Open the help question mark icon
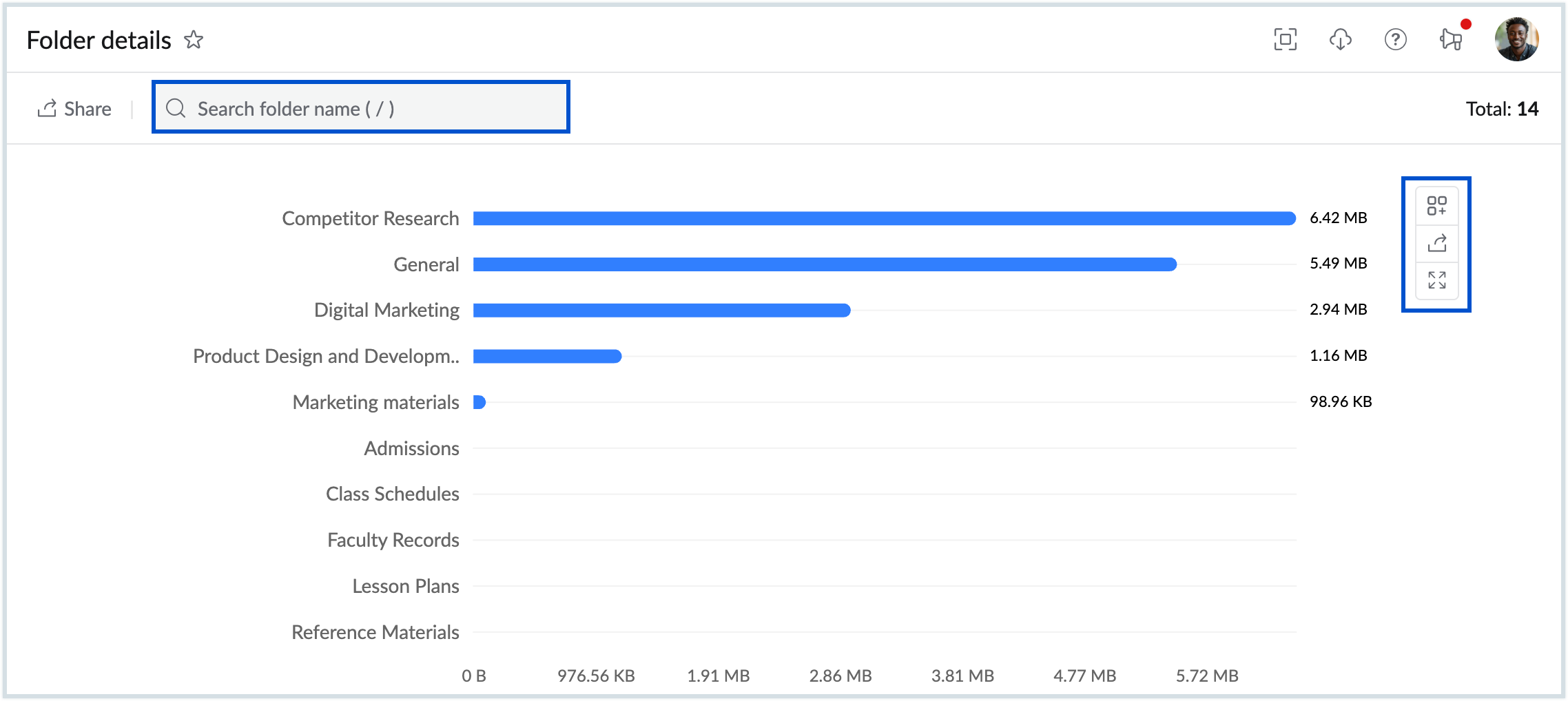The width and height of the screenshot is (1568, 701). pos(1395,40)
